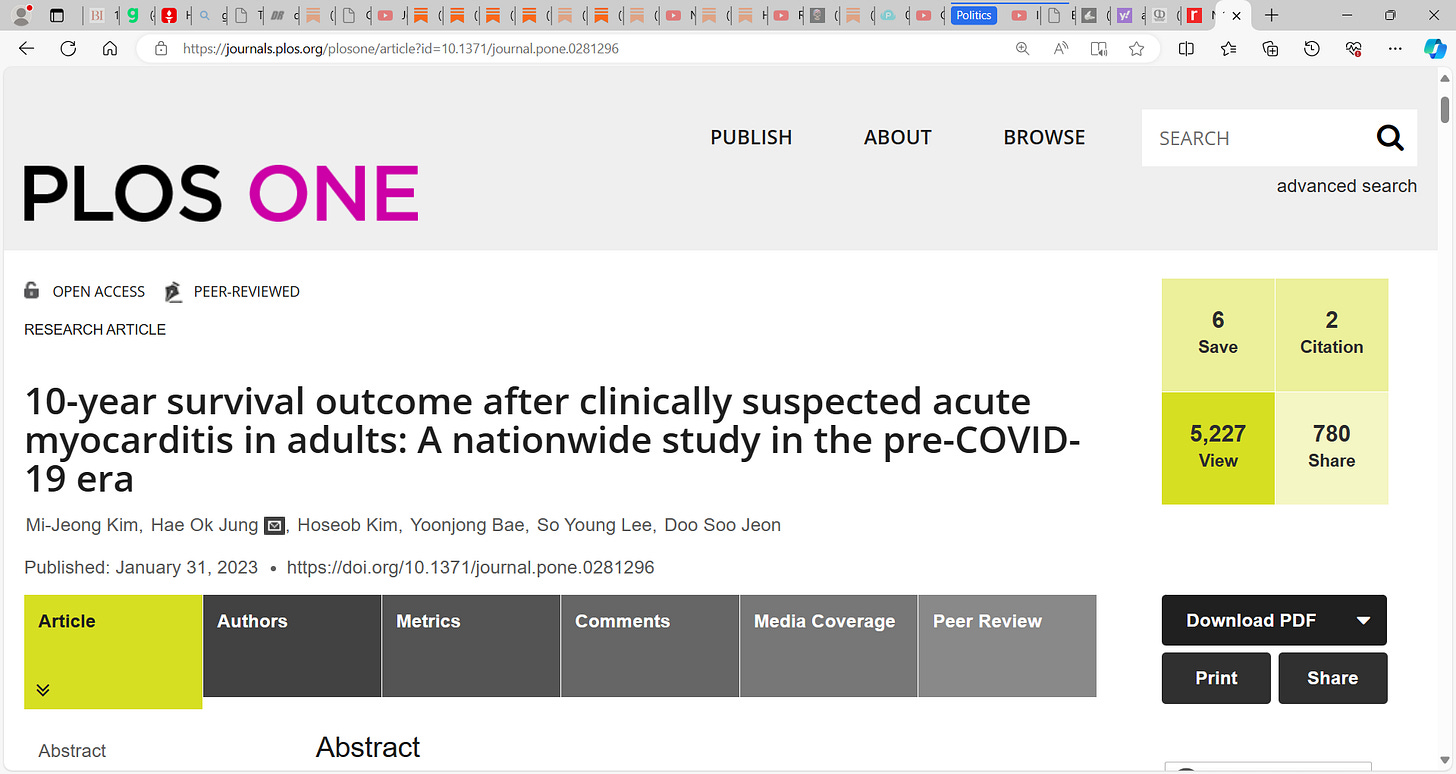
Task: Open author Yoonjong Bae details
Action: pos(468,525)
